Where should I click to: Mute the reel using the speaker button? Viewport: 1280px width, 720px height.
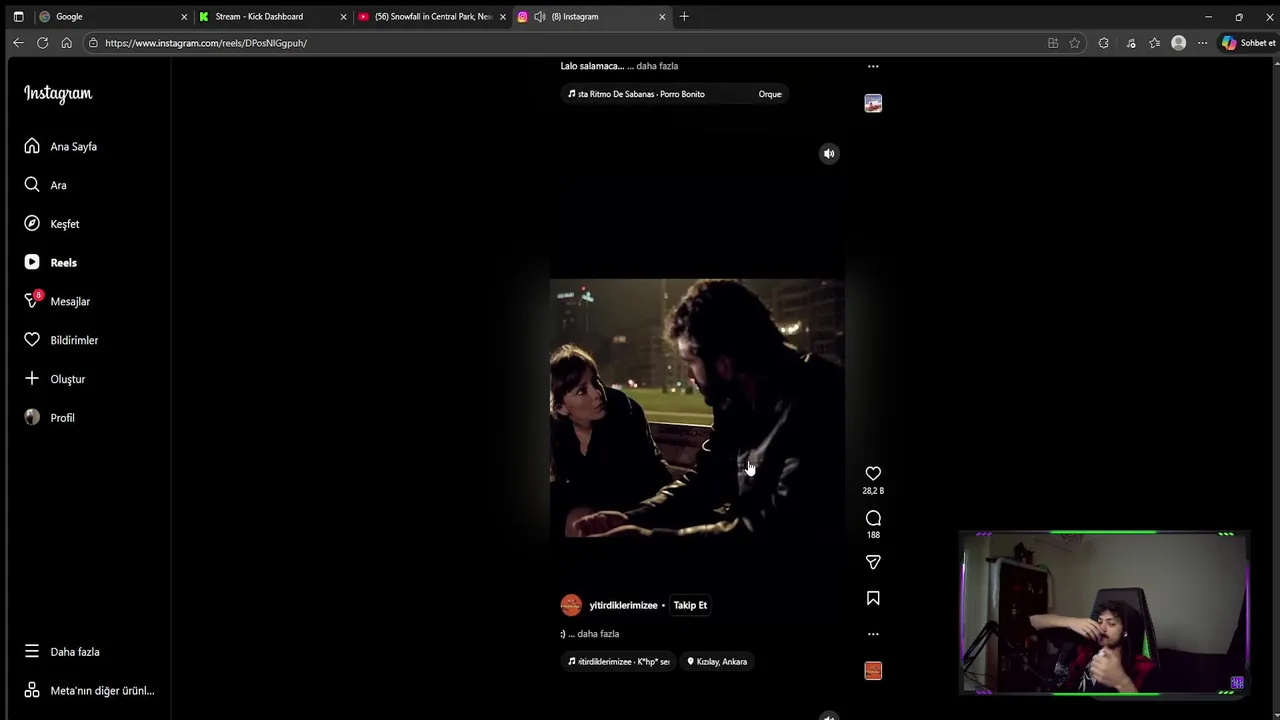tap(829, 153)
